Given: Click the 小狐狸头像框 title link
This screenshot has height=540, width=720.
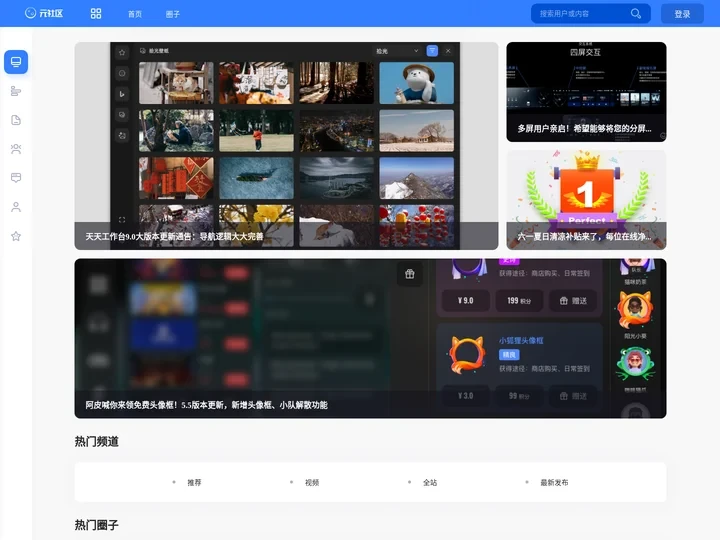Looking at the screenshot, I should coord(521,340).
